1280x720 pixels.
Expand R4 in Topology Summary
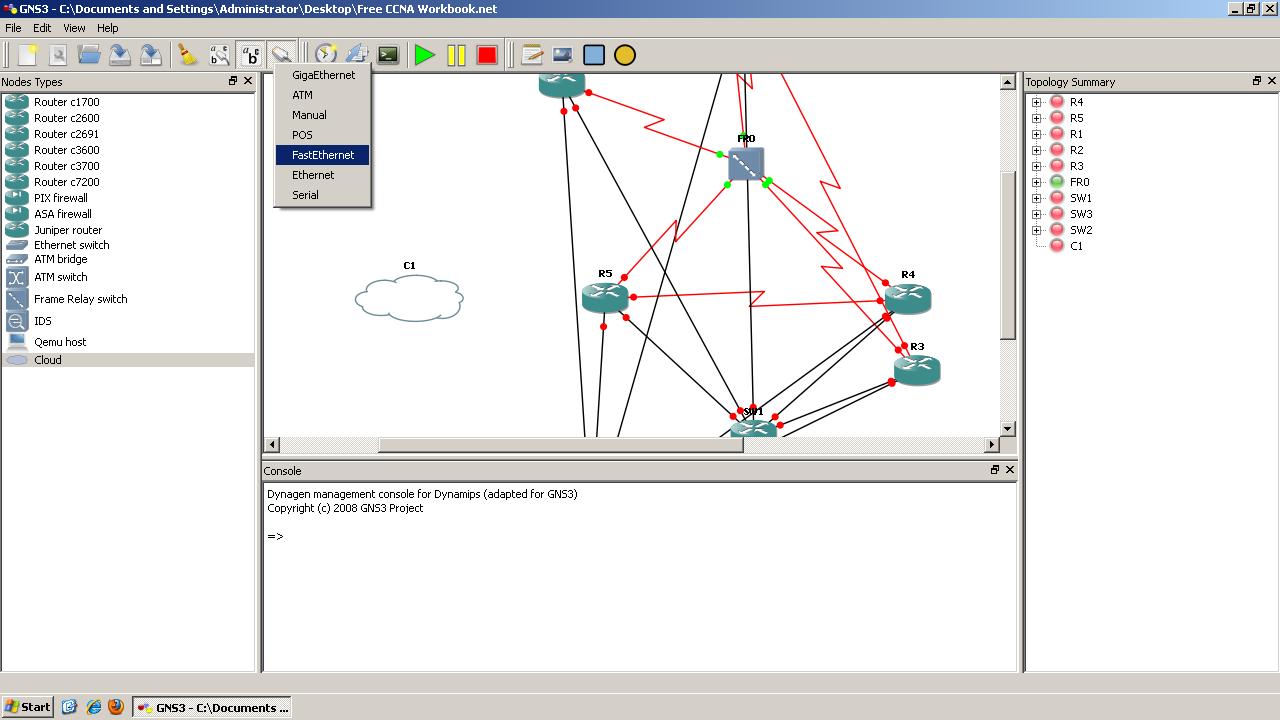(1037, 102)
